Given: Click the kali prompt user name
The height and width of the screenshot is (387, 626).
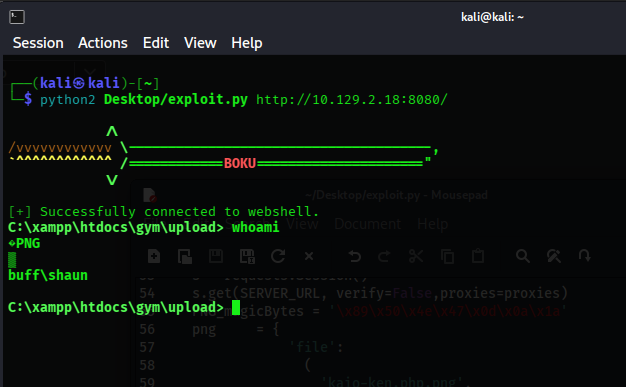Looking at the screenshot, I should (56, 83).
